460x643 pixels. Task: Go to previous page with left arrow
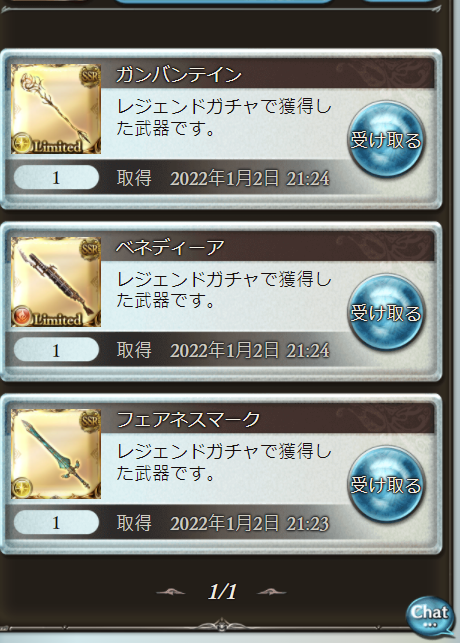[x=171, y=592]
